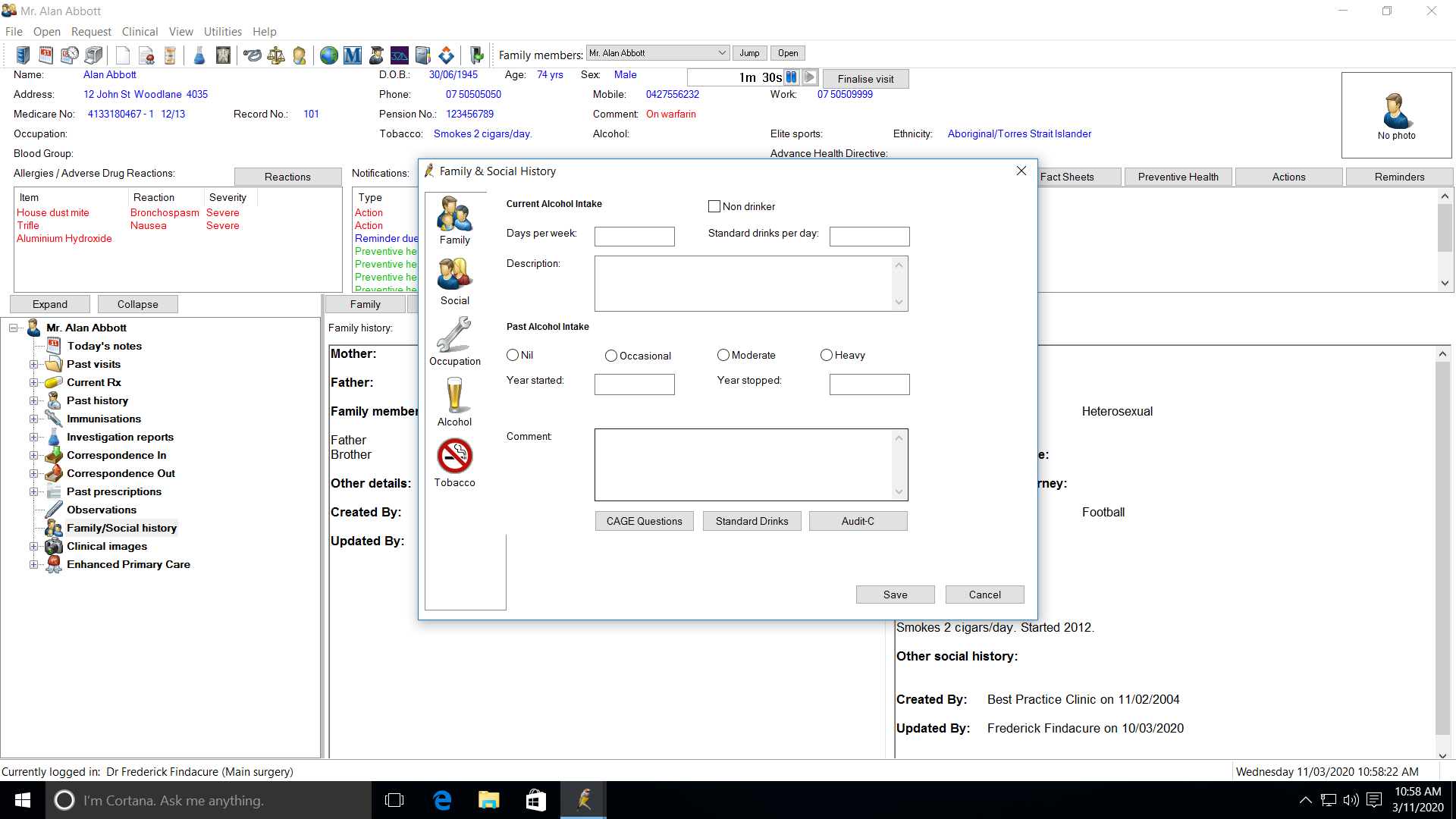Click the CAGE Questions button
Image resolution: width=1456 pixels, height=819 pixels.
pyautogui.click(x=644, y=521)
